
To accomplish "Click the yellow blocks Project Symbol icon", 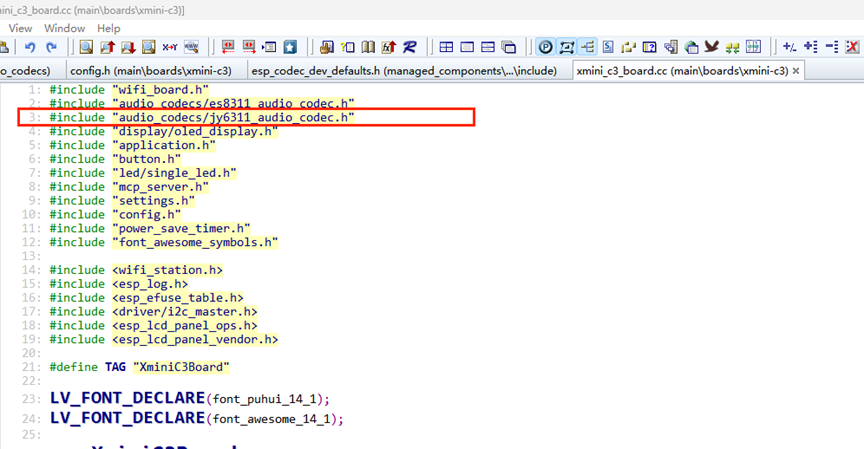I will [629, 47].
